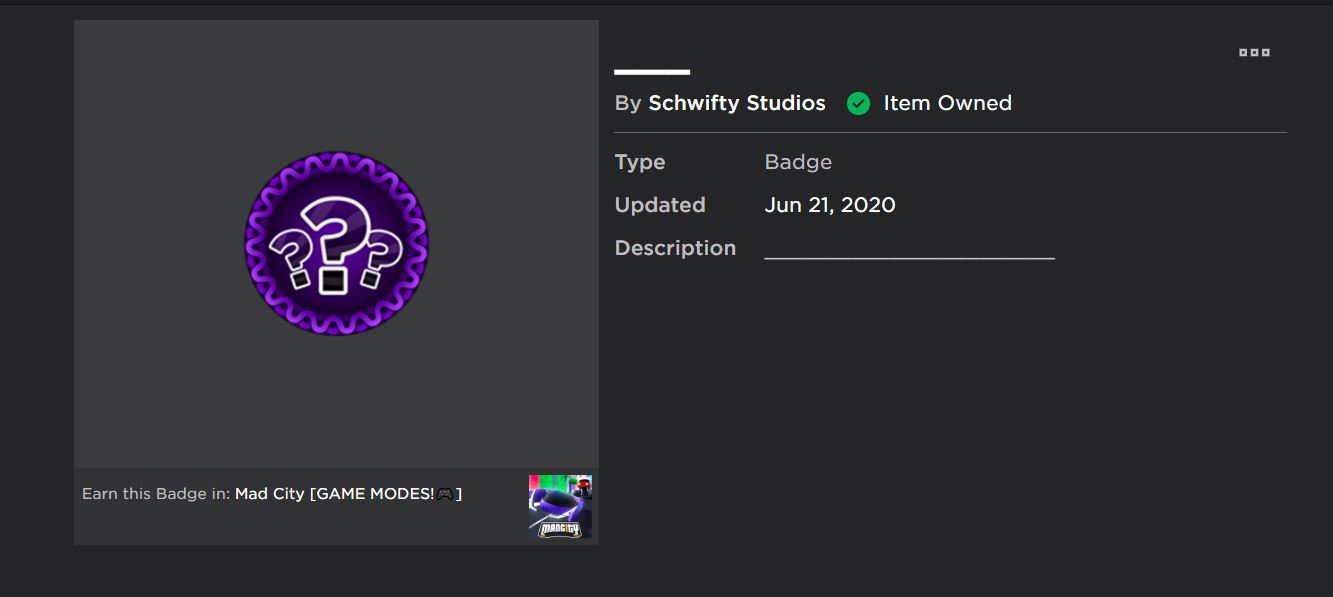The height and width of the screenshot is (597, 1333).
Task: Open the Schwifty Studios creator page
Action: (x=737, y=103)
